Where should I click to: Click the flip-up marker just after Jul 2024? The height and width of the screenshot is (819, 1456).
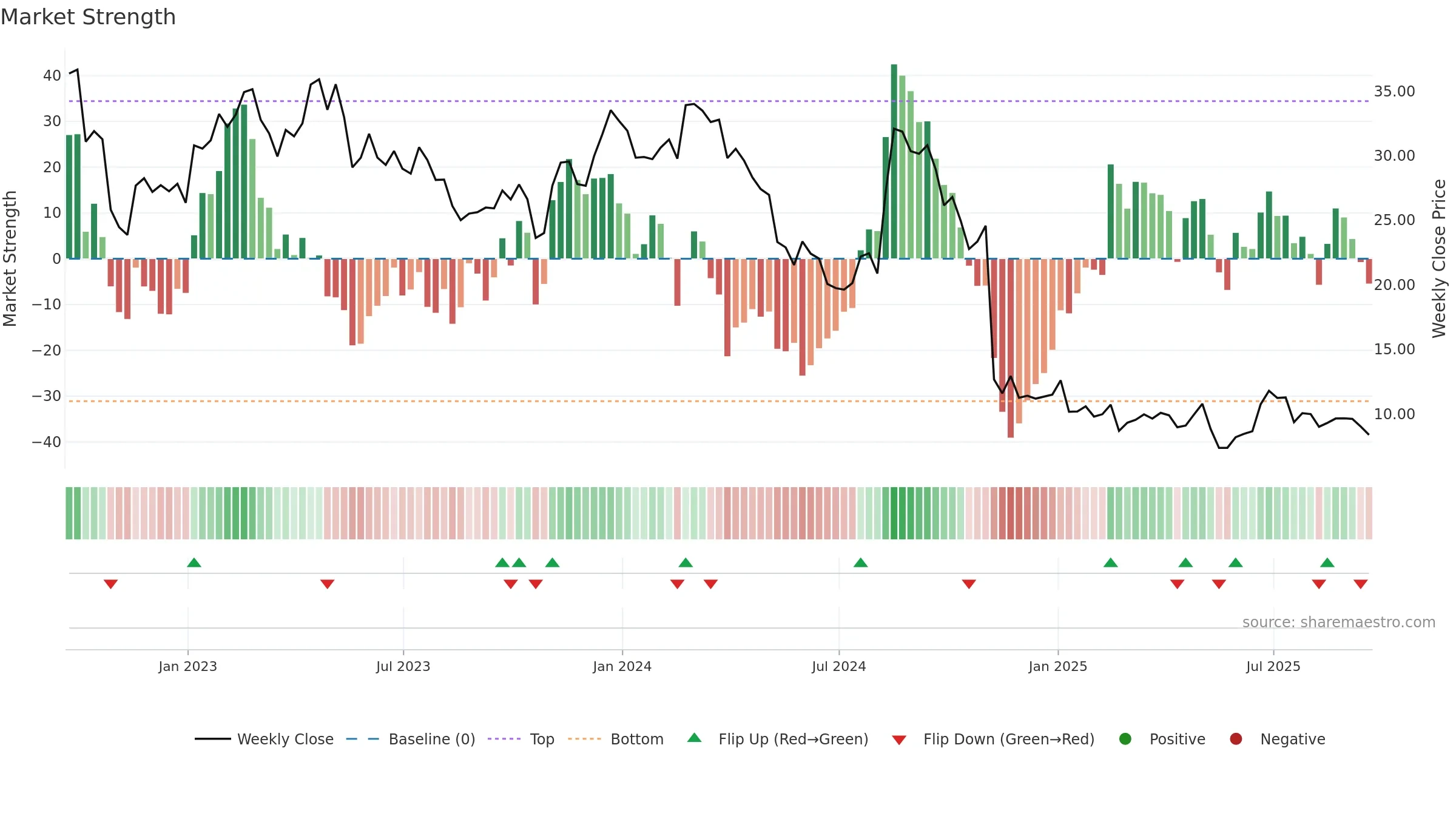tap(860, 562)
